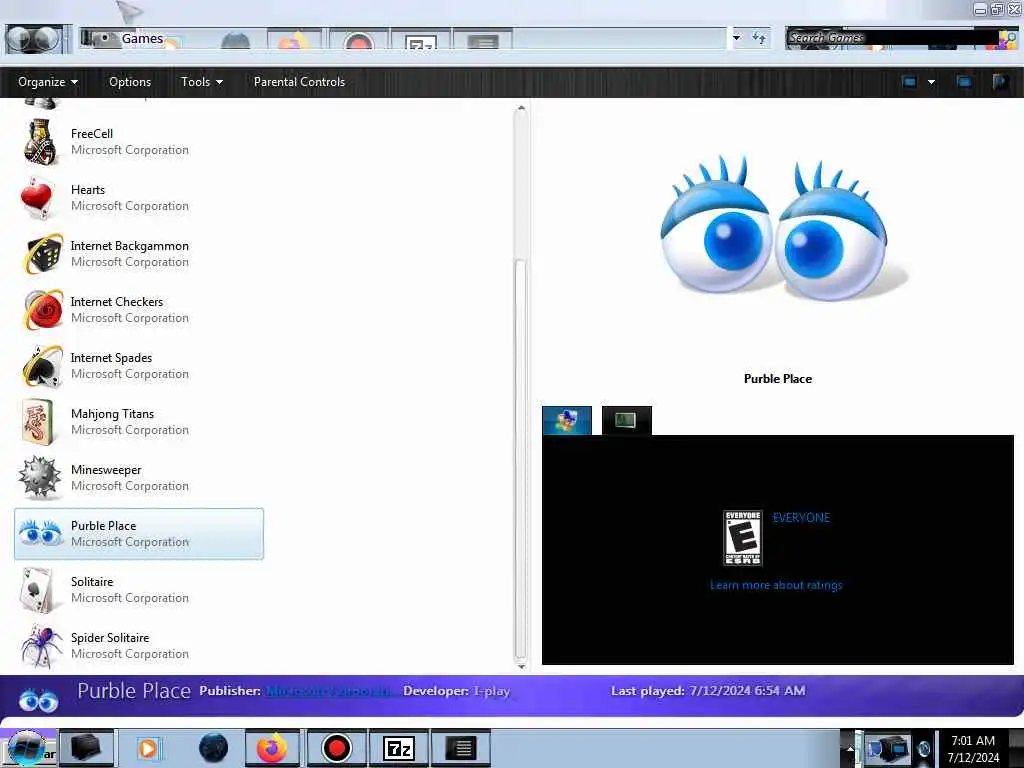Viewport: 1024px width, 768px height.
Task: Open the media player taskbar icon
Action: click(x=149, y=748)
